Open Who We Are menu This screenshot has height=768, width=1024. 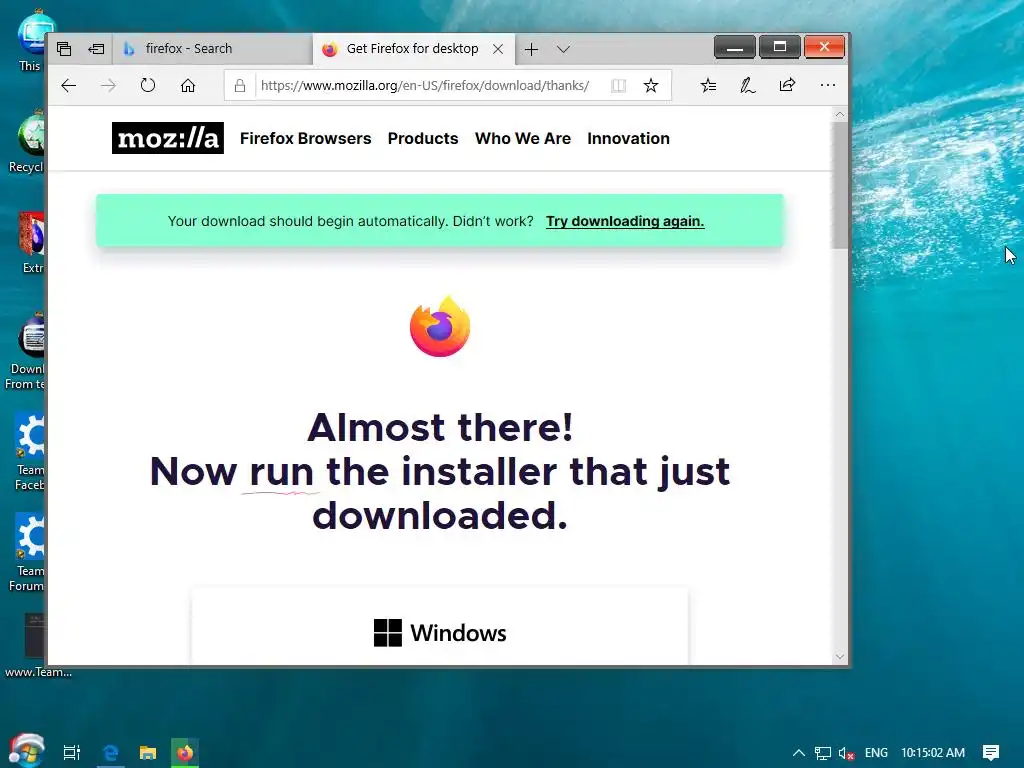click(x=523, y=138)
